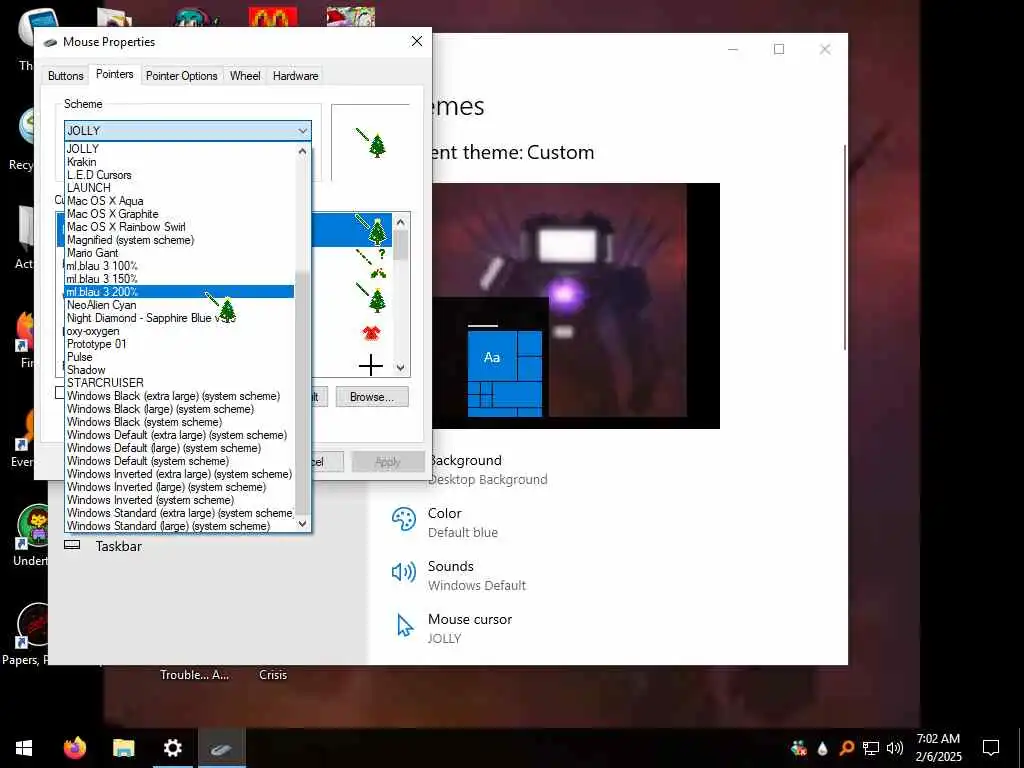Switch to the Pointers tab
The width and height of the screenshot is (1024, 768).
114,74
